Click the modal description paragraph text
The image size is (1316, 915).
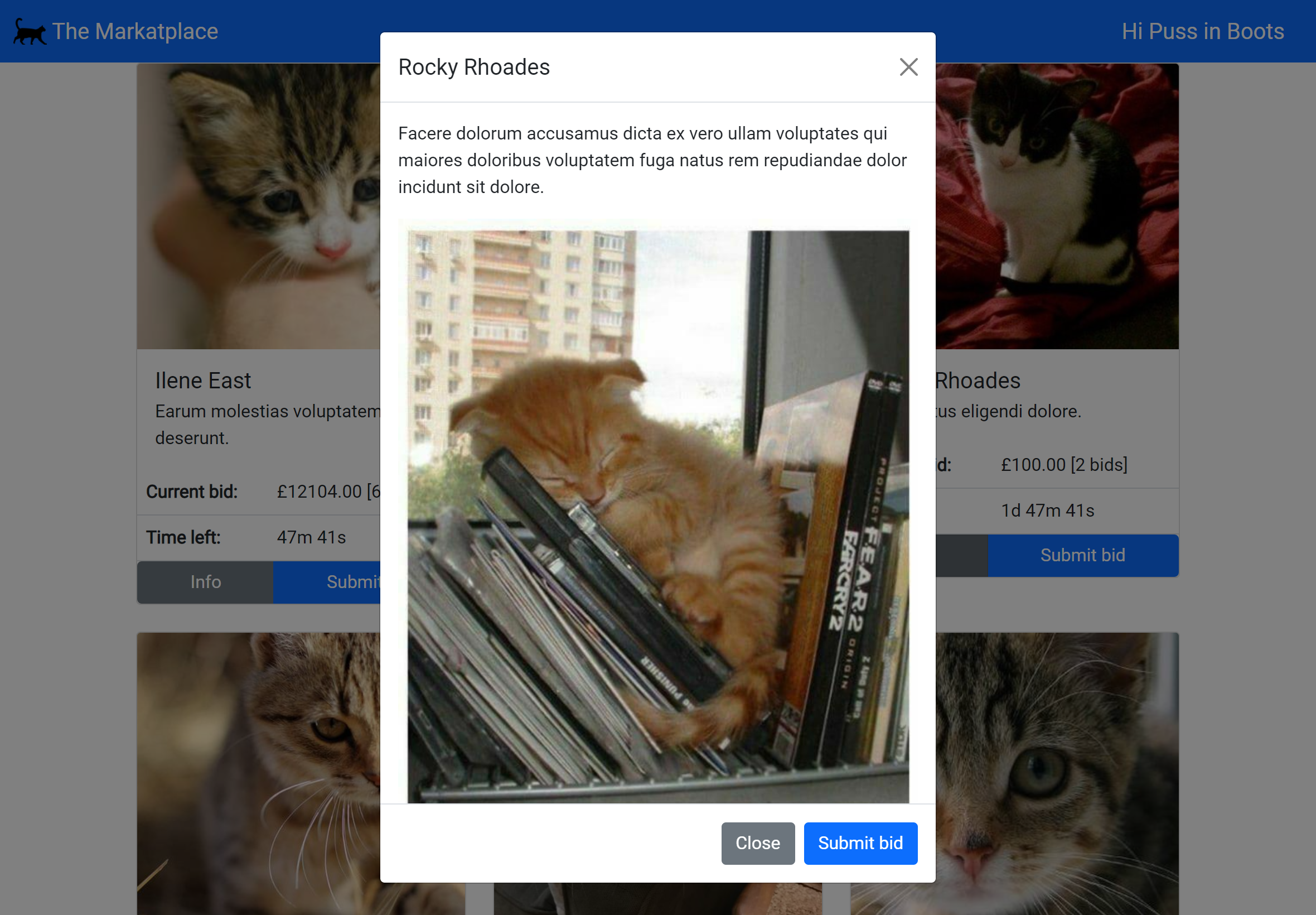click(652, 160)
